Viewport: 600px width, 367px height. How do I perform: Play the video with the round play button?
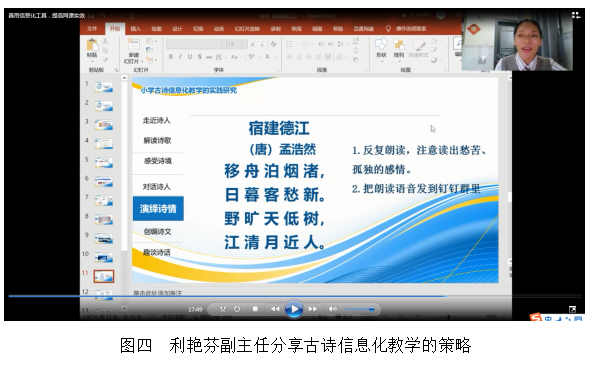(294, 309)
